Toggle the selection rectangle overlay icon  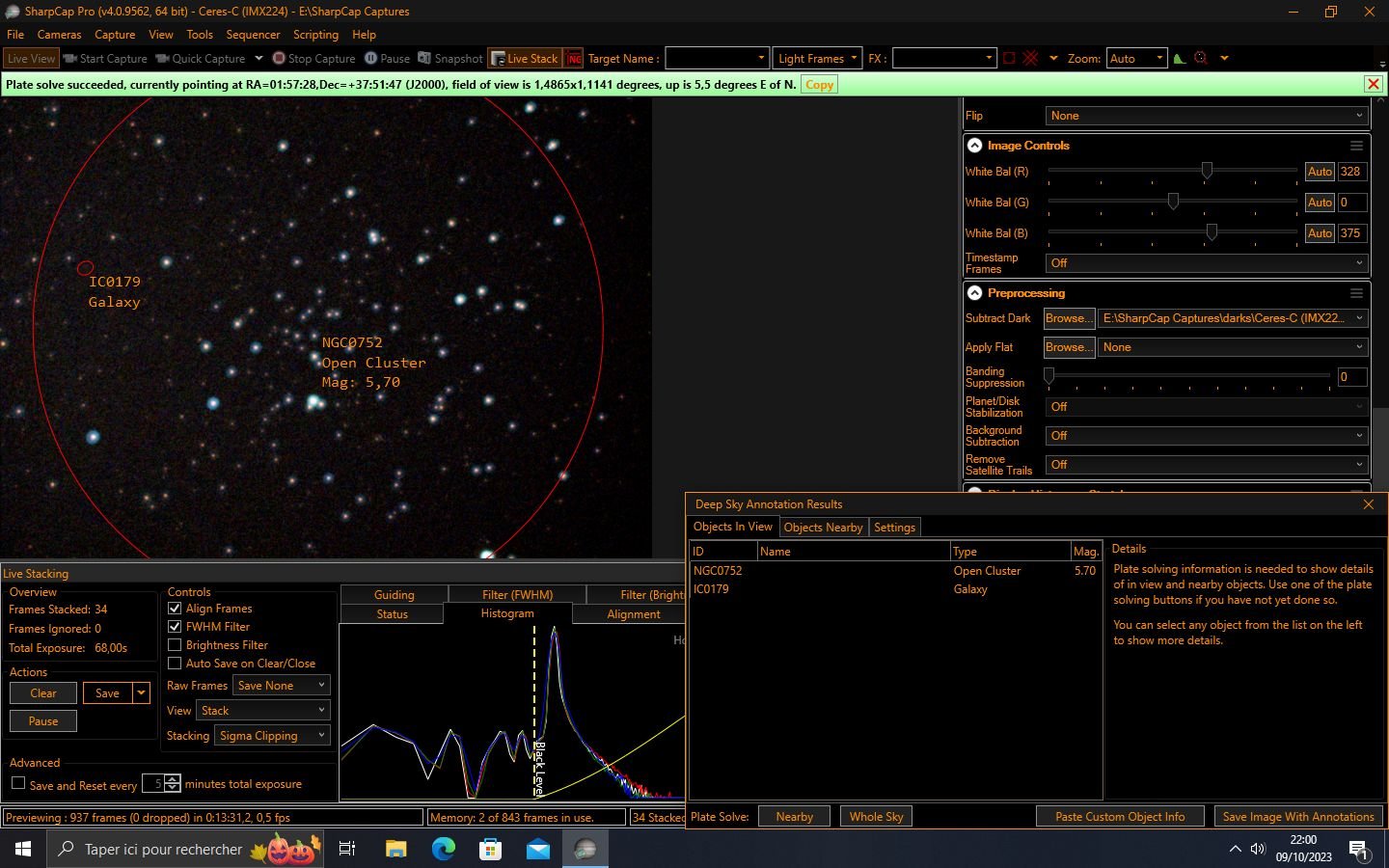coord(1009,58)
